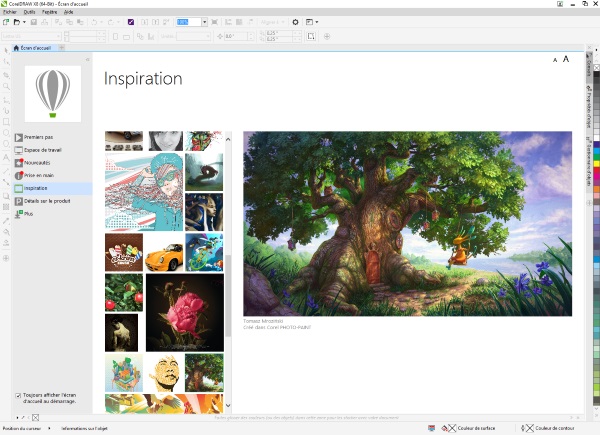This screenshot has height=435, width=600.
Task: Click the color proofing icon in status bar
Action: 432,428
